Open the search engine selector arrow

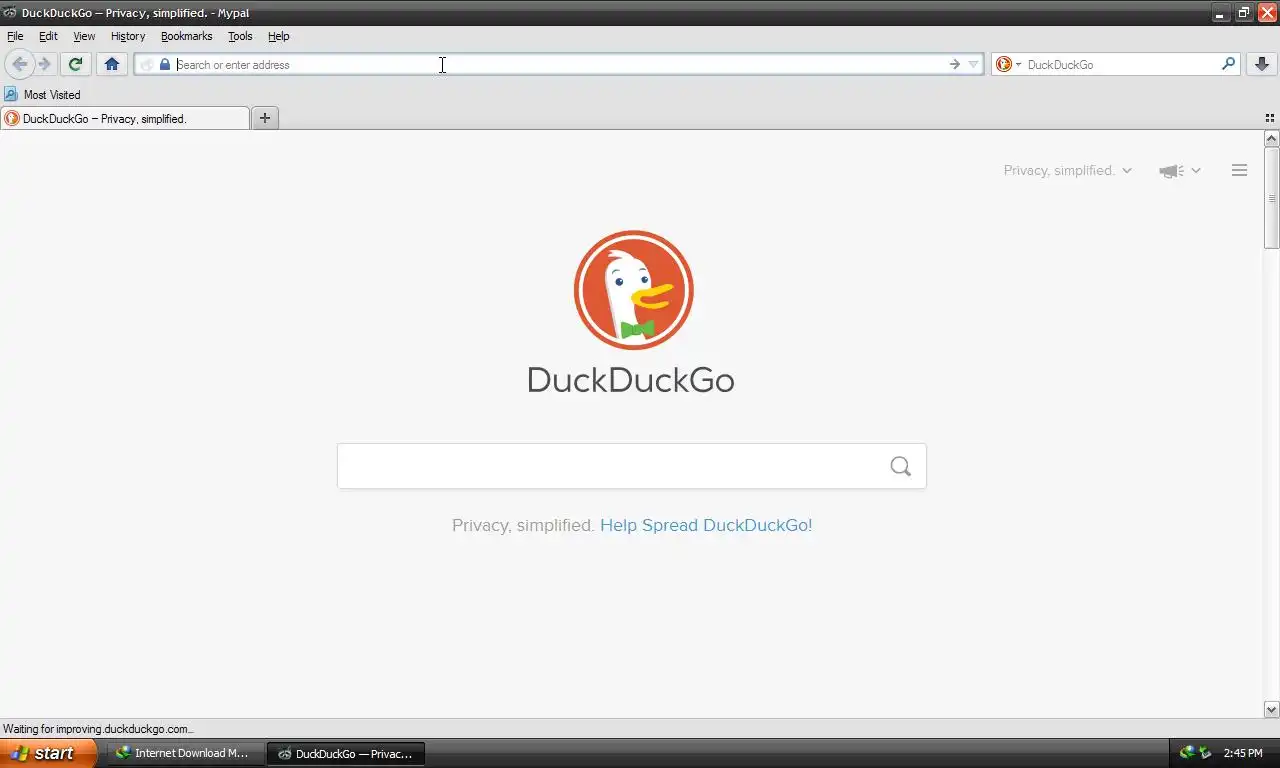tap(1018, 65)
